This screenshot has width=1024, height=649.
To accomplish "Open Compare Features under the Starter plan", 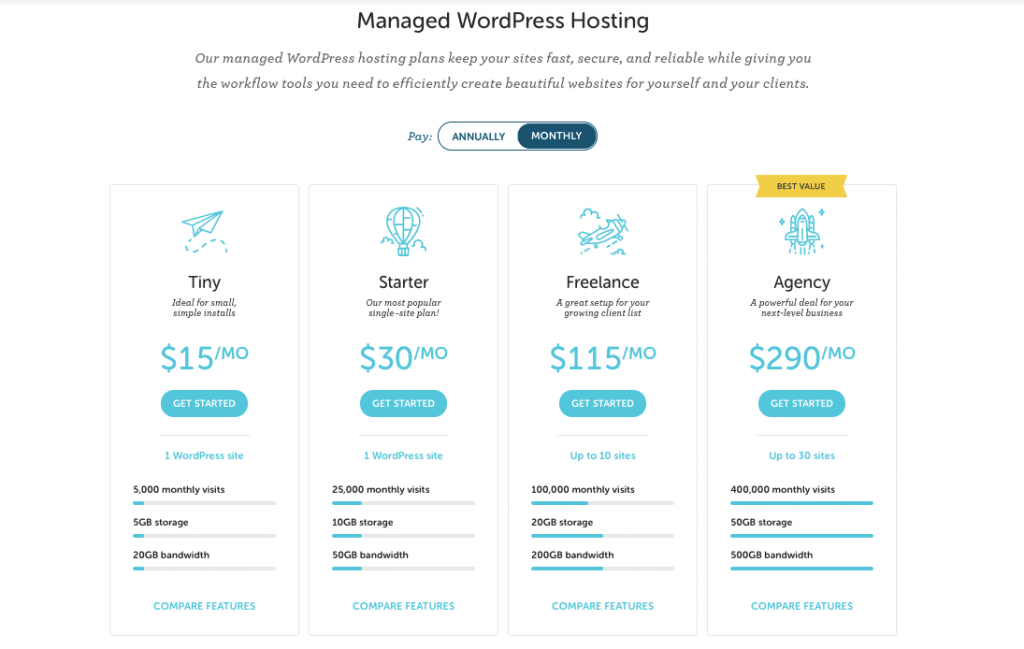I will coord(404,606).
